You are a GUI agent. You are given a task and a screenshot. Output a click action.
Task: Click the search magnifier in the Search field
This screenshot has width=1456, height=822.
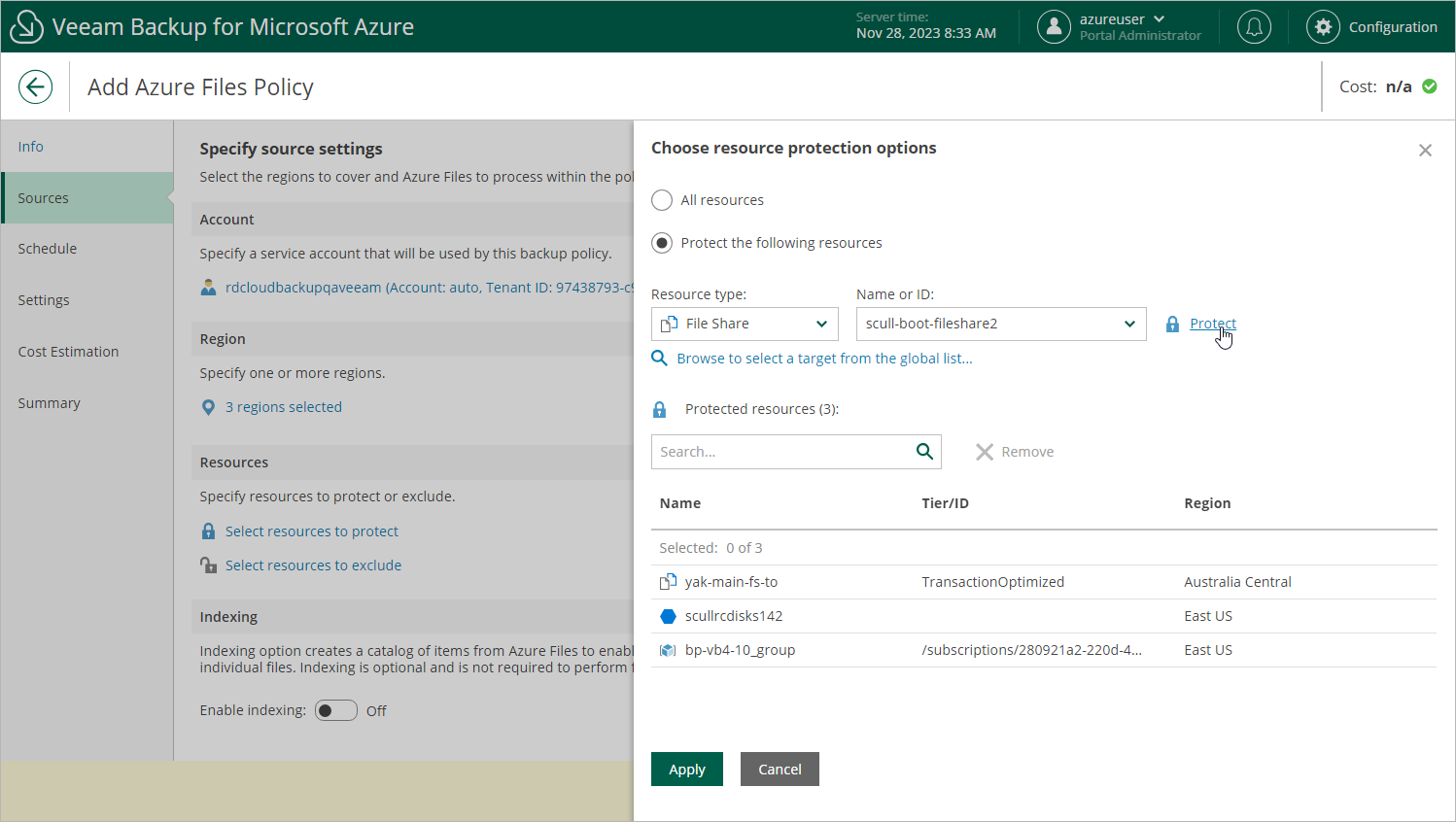(924, 451)
